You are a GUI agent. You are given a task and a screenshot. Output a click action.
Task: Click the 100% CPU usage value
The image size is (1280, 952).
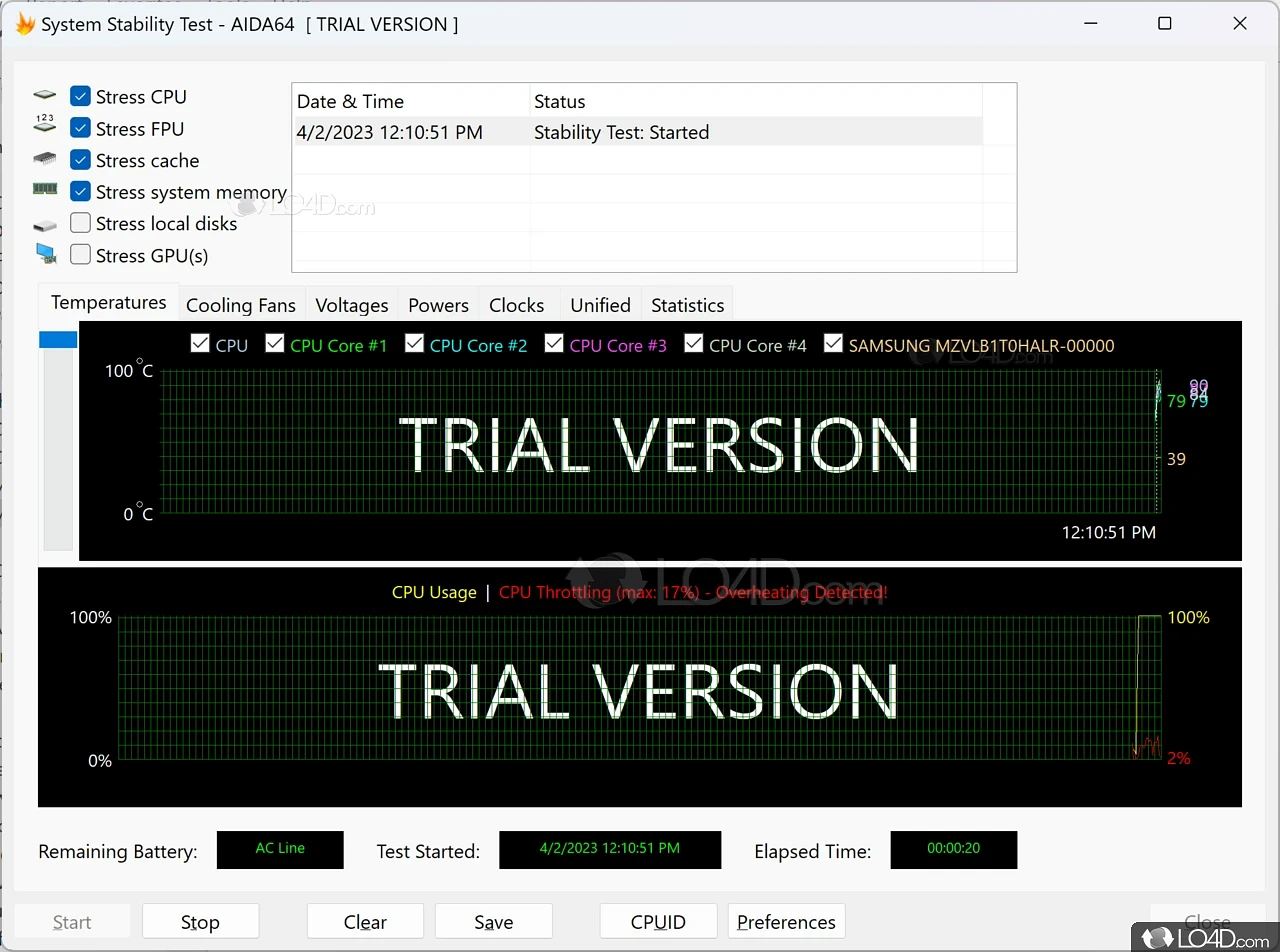click(x=1188, y=617)
